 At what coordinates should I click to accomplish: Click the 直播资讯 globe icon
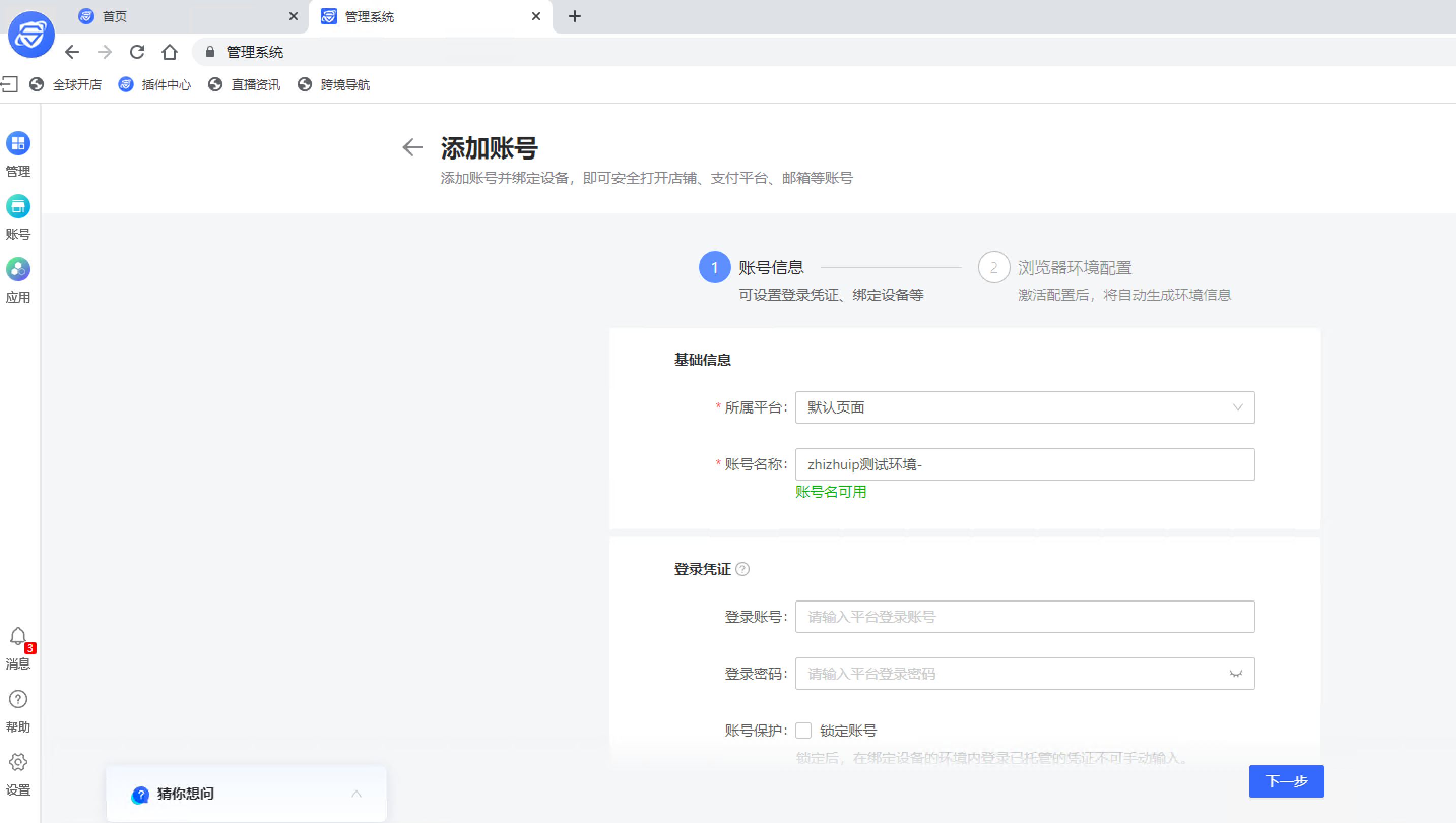(x=215, y=85)
